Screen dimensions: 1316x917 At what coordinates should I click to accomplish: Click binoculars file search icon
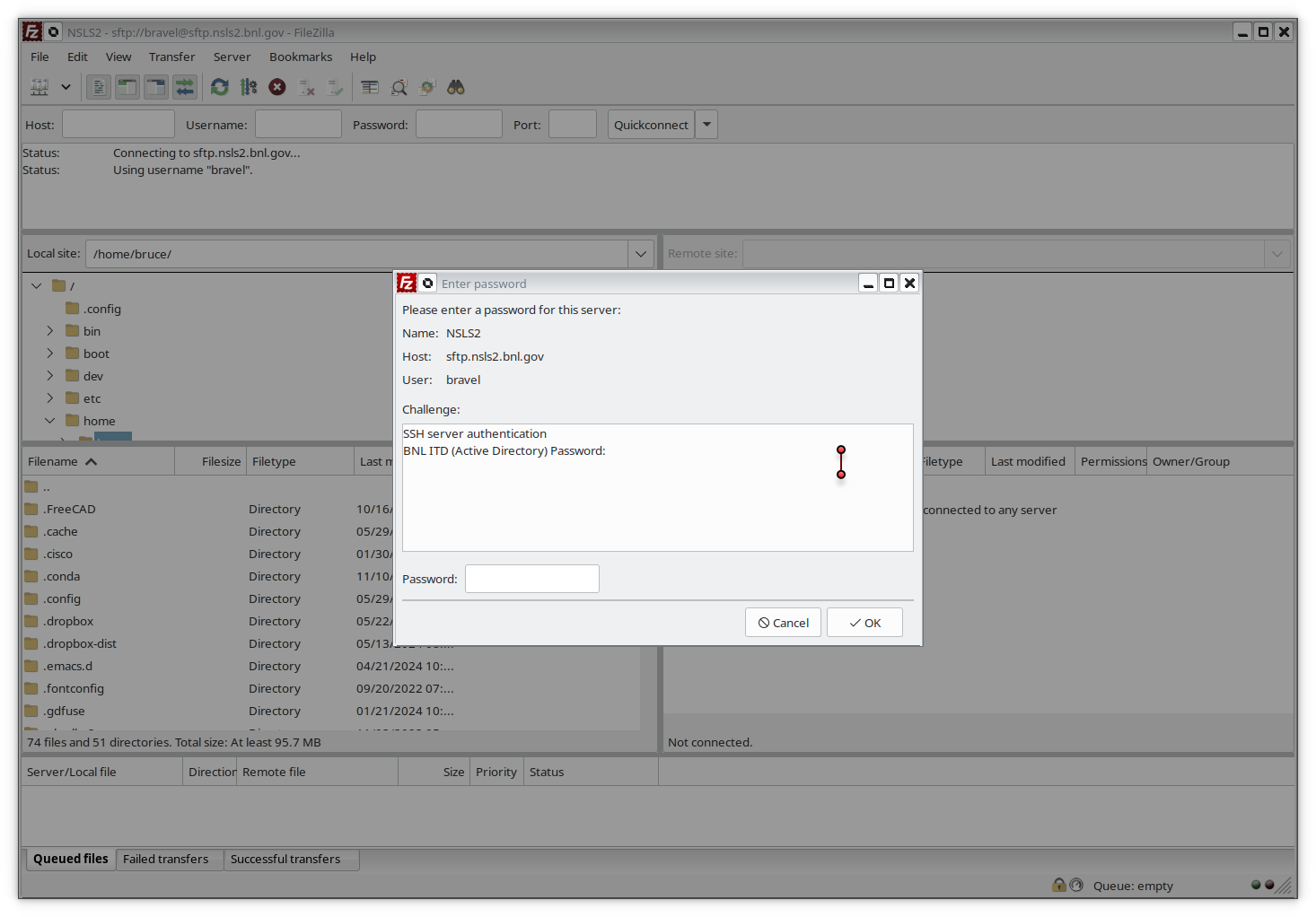456,87
